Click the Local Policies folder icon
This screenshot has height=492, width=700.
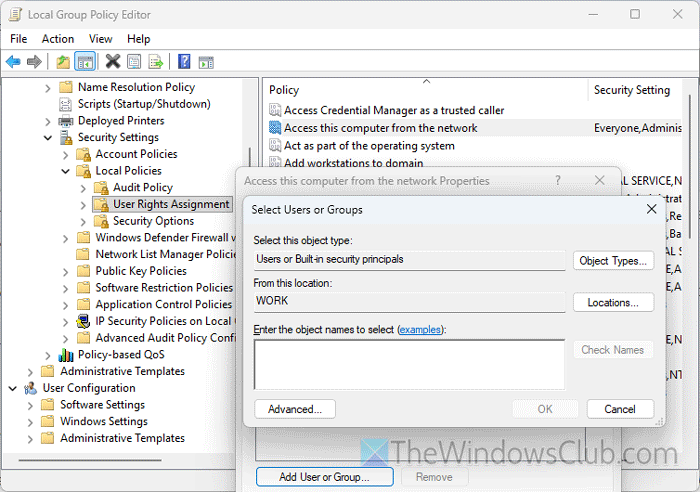[83, 171]
